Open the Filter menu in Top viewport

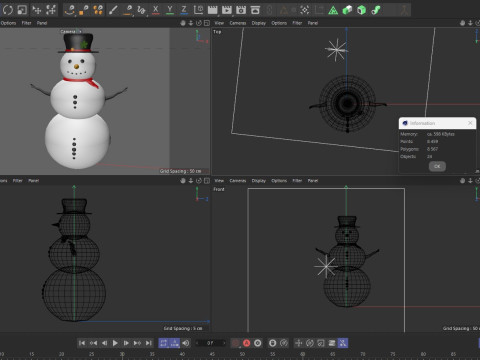[297, 23]
